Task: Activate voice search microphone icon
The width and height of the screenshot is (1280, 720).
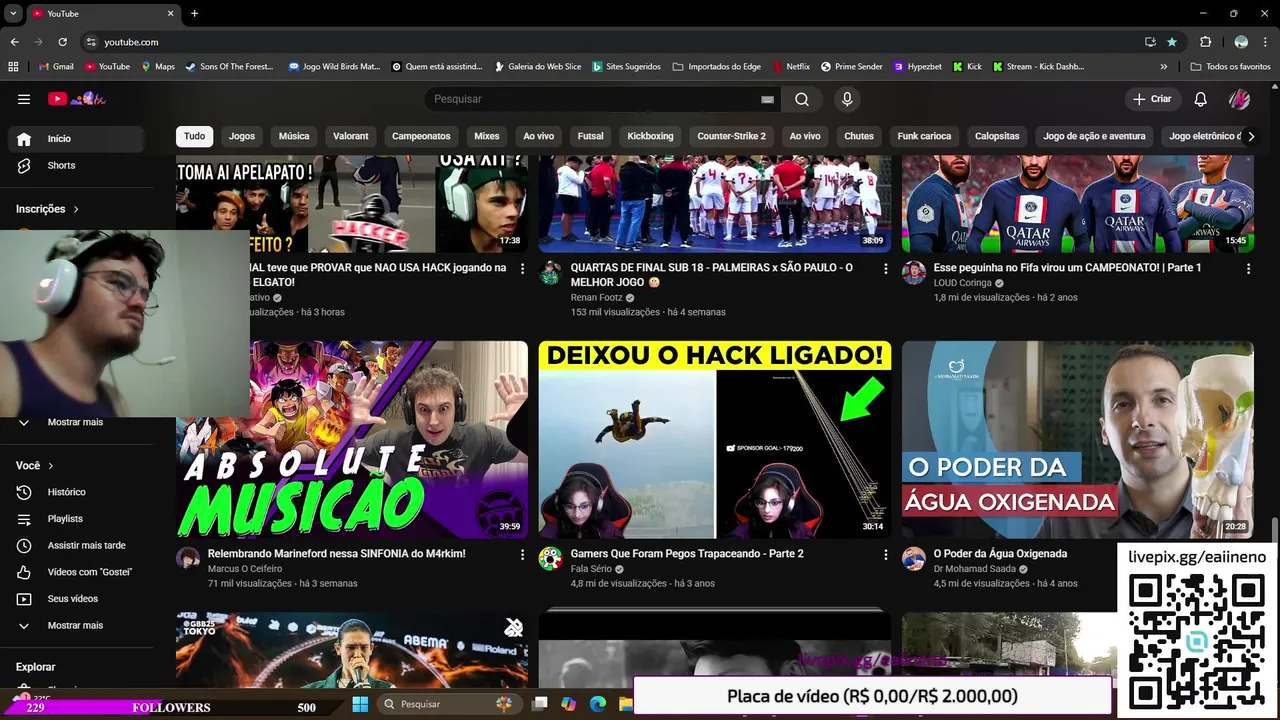Action: click(x=847, y=99)
